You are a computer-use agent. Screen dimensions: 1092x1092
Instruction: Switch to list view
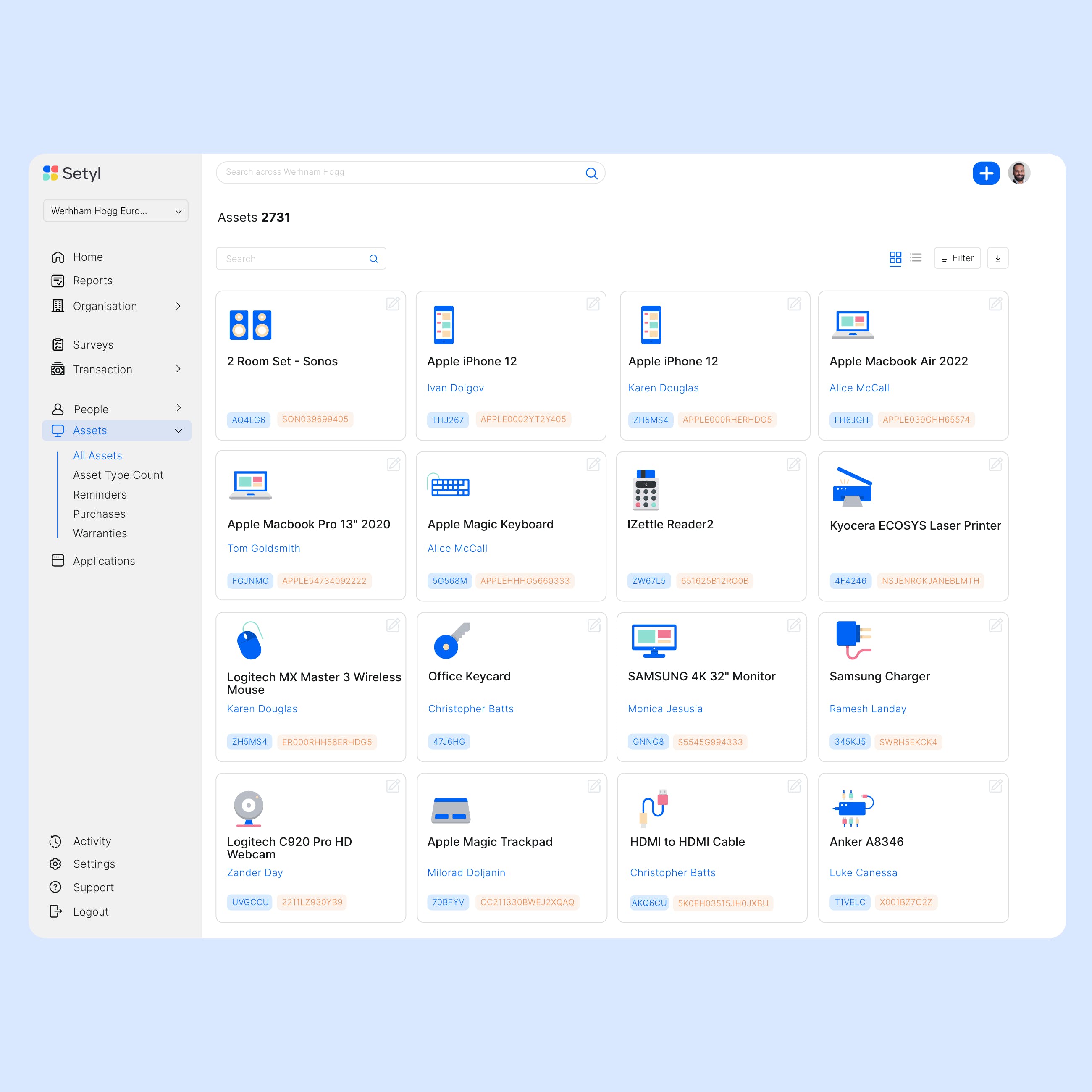916,258
